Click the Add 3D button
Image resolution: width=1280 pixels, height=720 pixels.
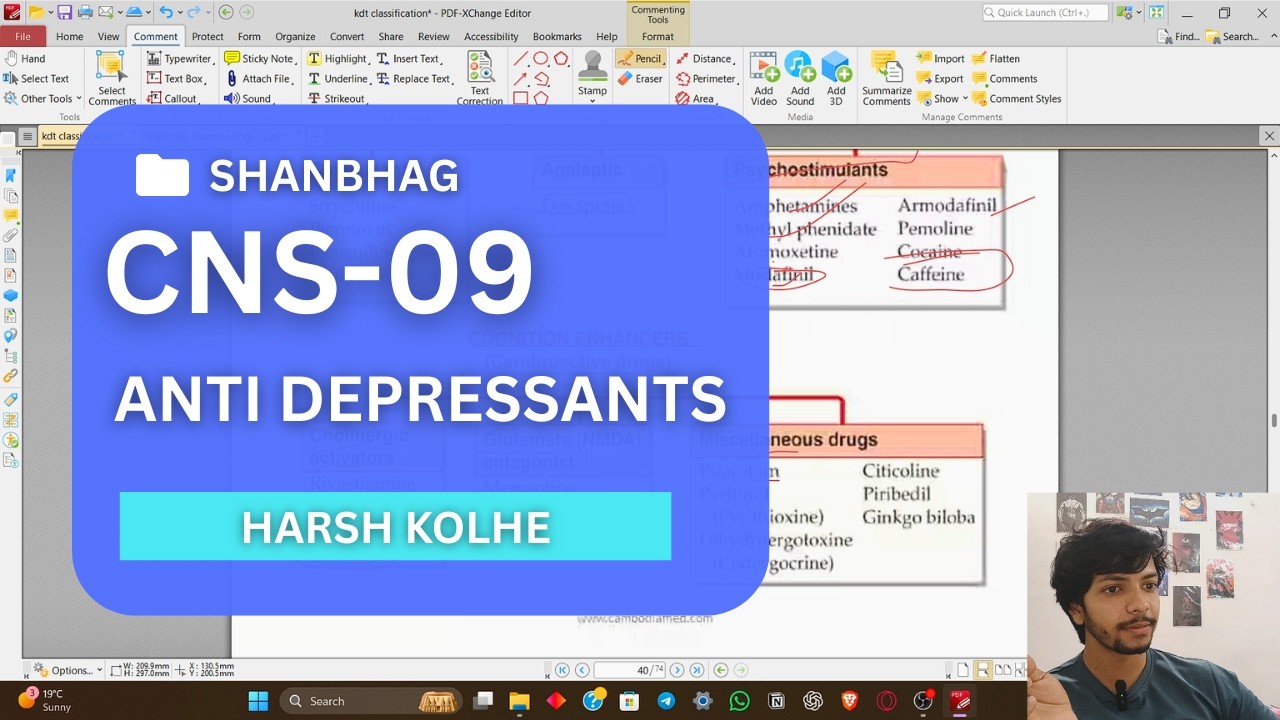836,78
